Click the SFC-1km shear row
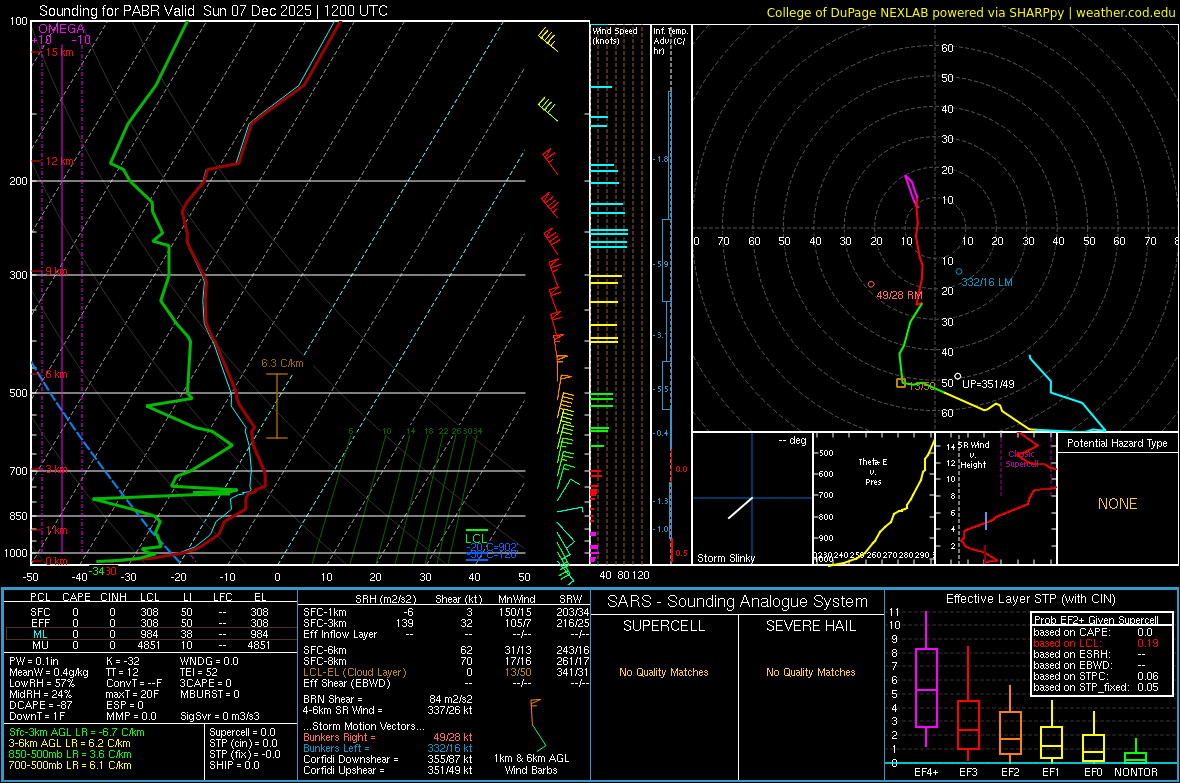 tap(446, 612)
